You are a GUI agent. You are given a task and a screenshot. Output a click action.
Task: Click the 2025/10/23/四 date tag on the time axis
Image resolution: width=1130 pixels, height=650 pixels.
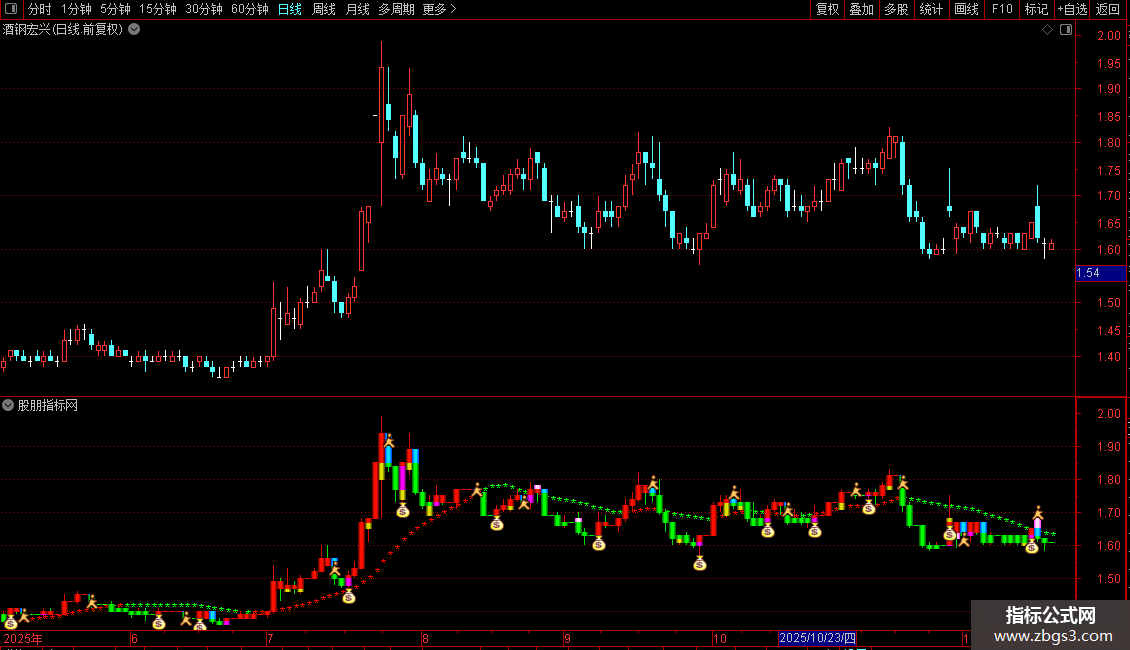tap(817, 638)
